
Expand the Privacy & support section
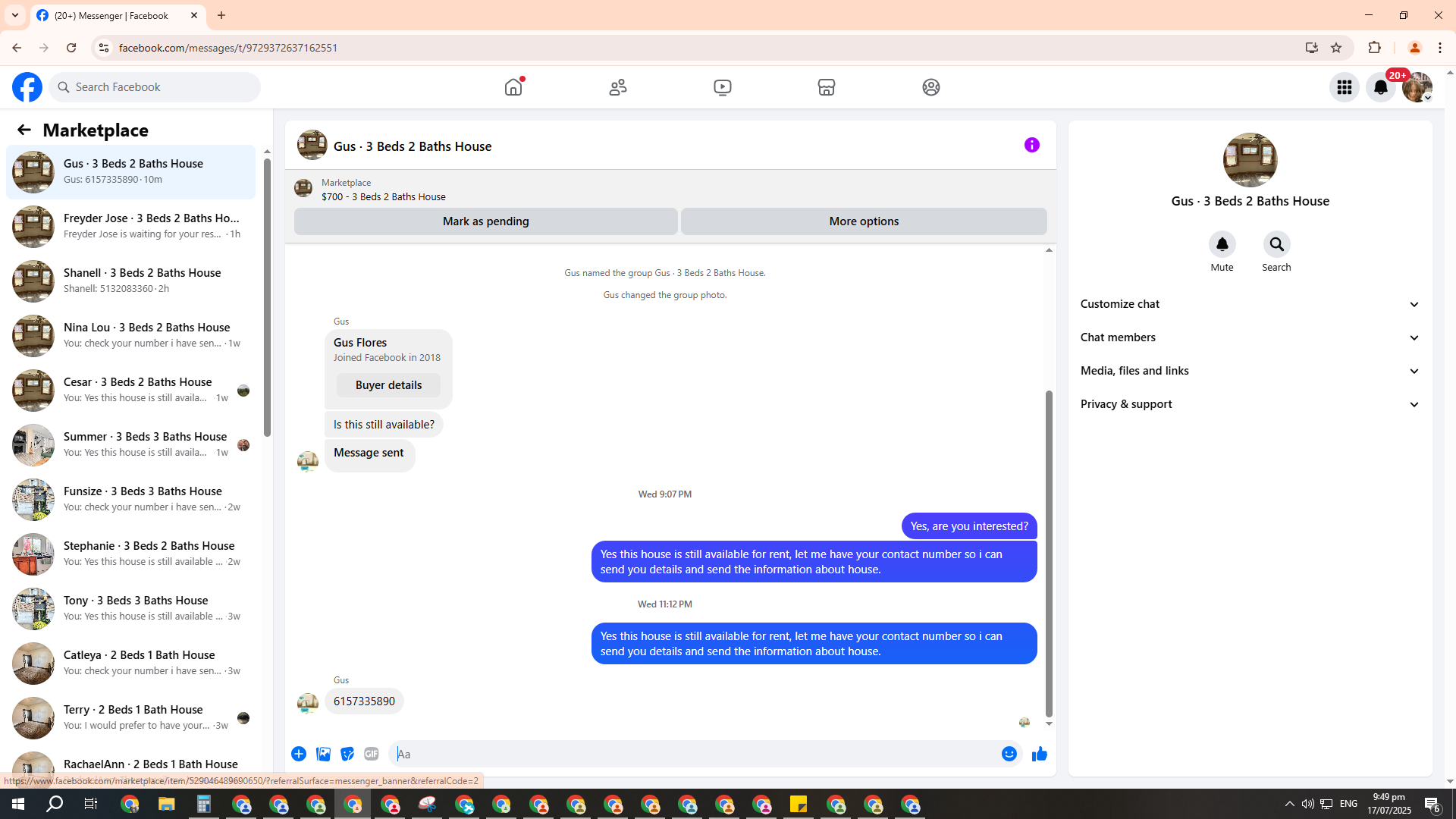coord(1250,404)
